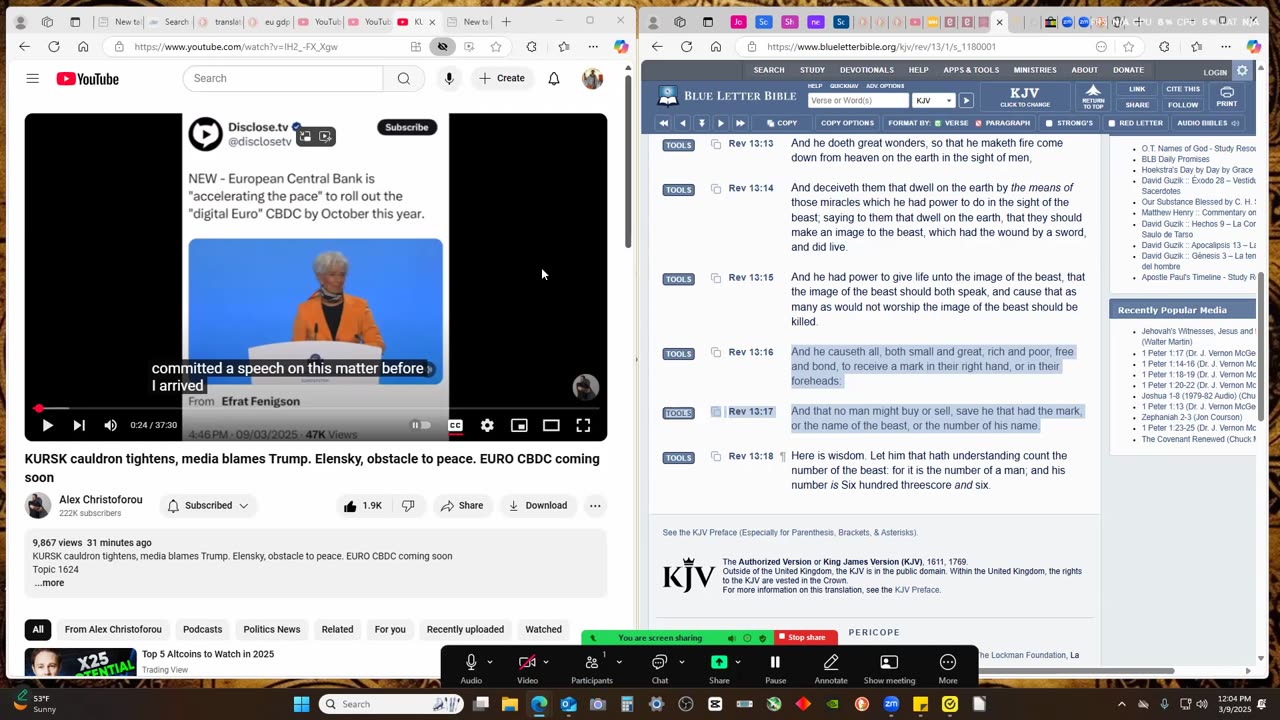Image resolution: width=1280 pixels, height=720 pixels.
Task: Toggle YouTube autoplay switch
Action: click(422, 425)
